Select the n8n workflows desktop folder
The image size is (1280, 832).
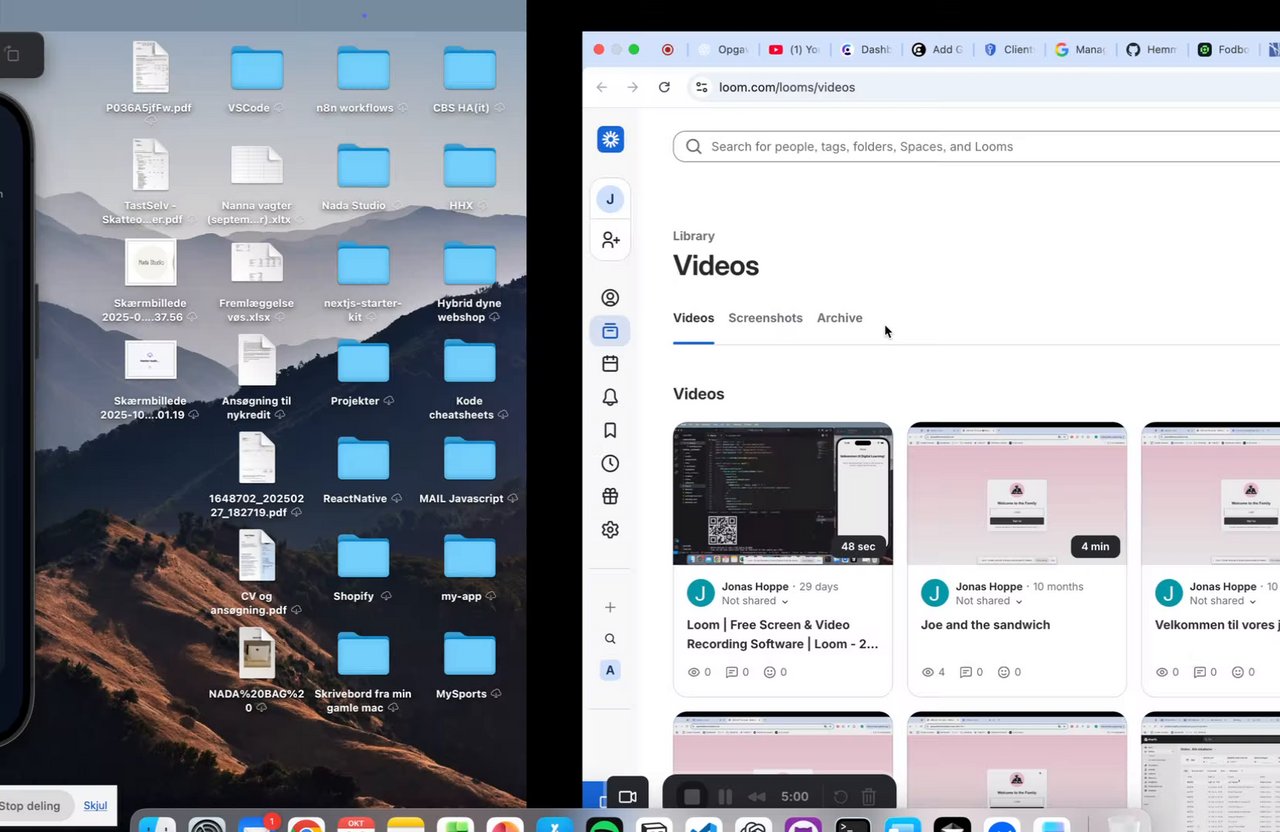pos(362,79)
